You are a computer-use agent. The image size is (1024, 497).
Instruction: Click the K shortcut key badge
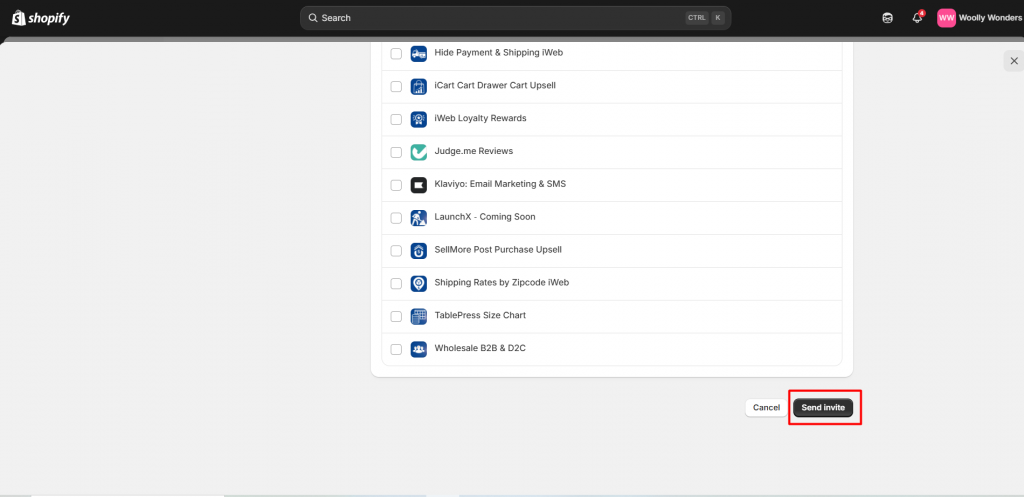(x=718, y=18)
